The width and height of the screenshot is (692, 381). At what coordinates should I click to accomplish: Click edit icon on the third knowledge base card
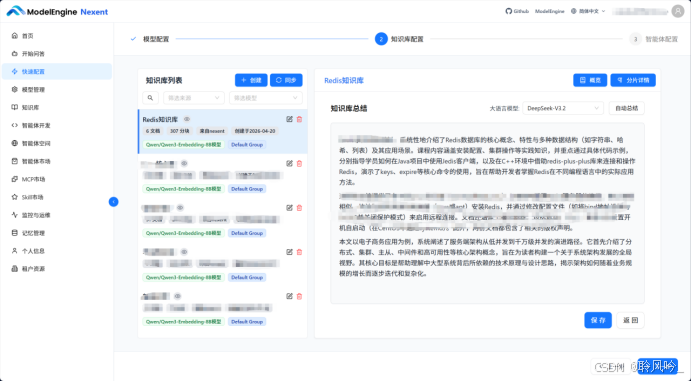point(290,207)
